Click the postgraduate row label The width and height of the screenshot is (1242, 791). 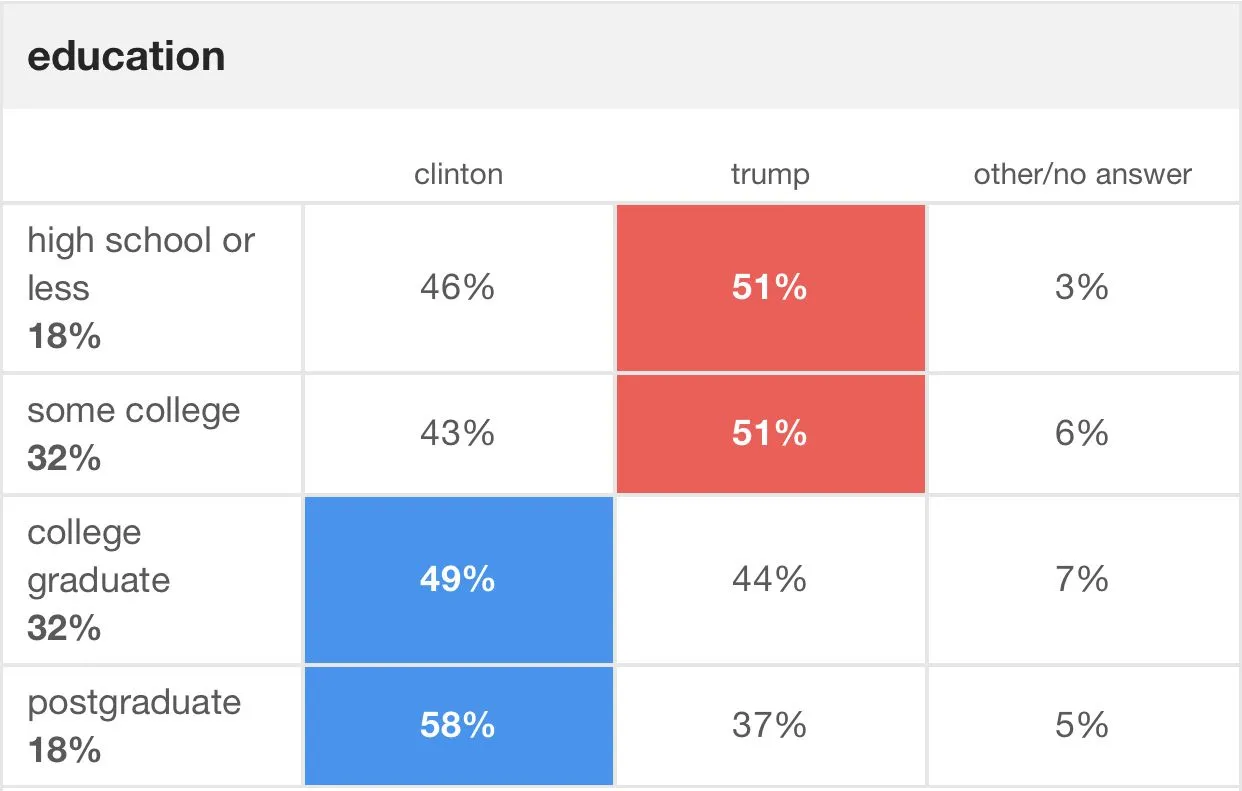pos(134,702)
